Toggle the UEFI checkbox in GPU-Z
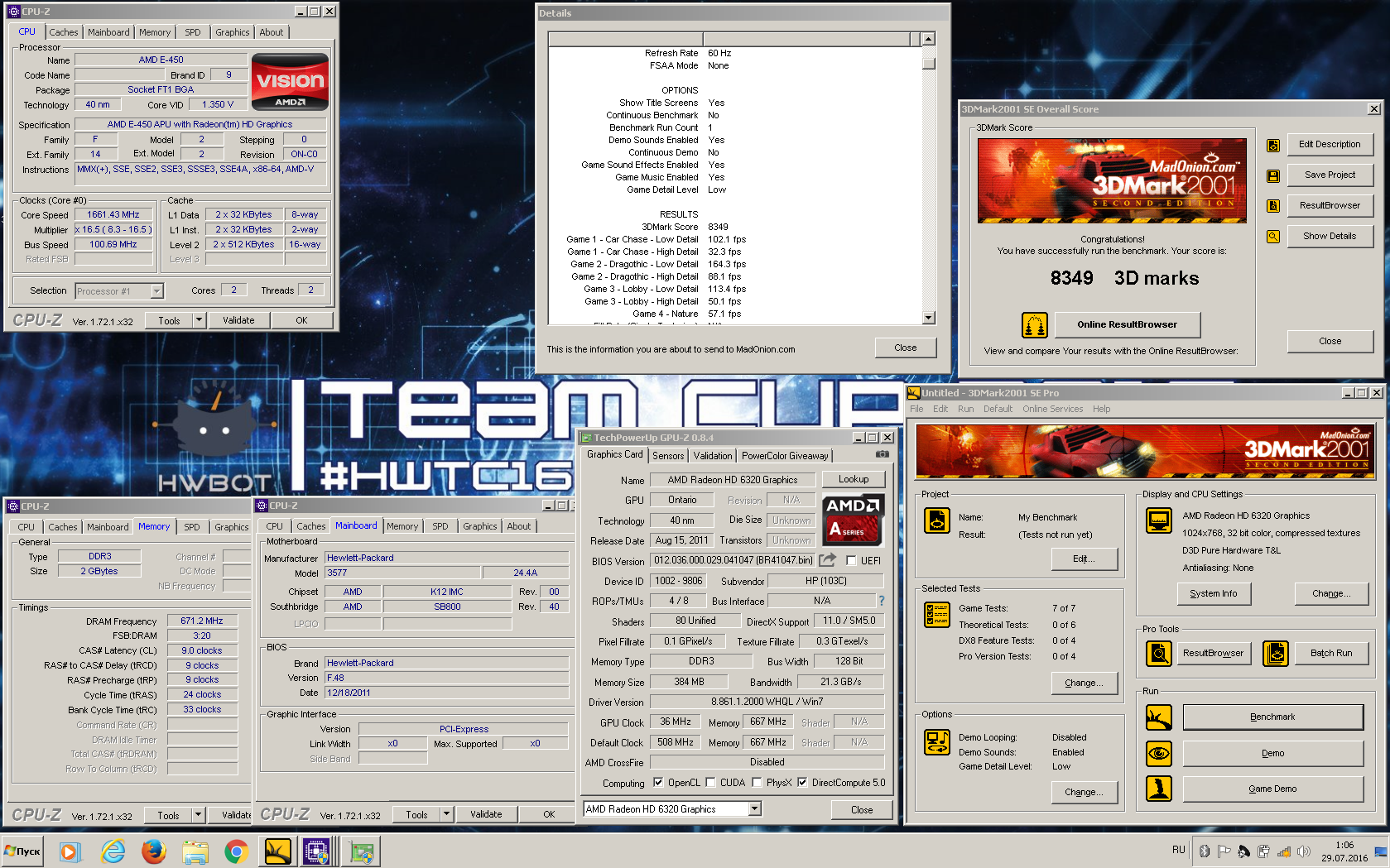Image resolution: width=1390 pixels, height=868 pixels. [851, 561]
